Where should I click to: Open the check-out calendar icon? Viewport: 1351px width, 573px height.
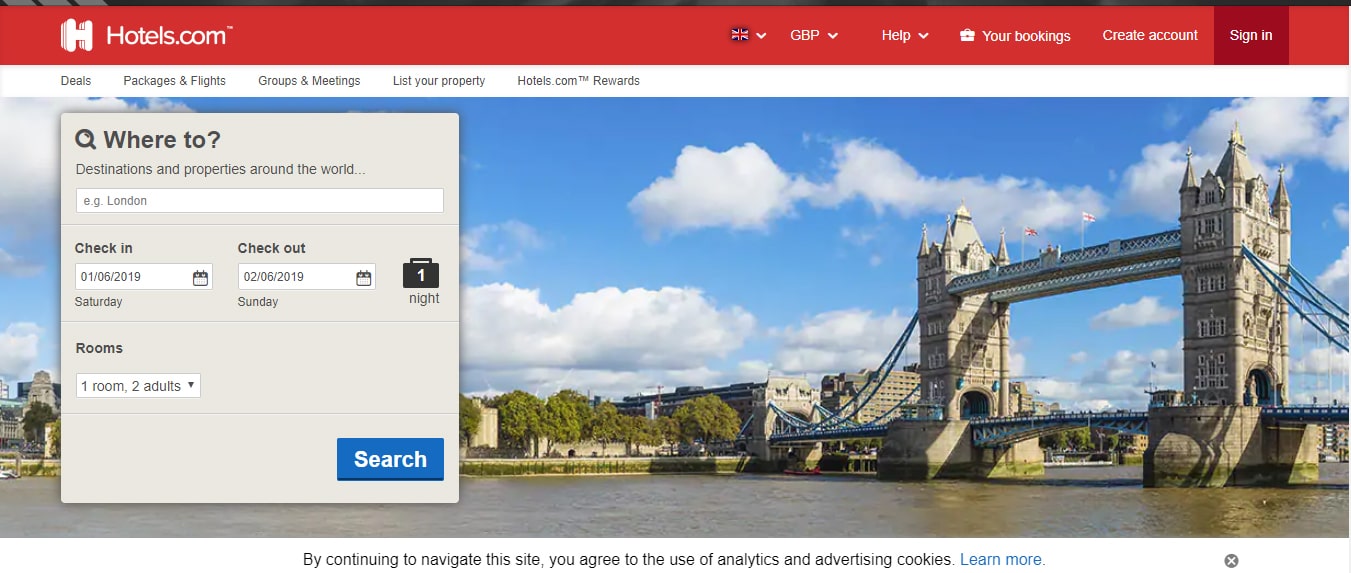click(363, 278)
